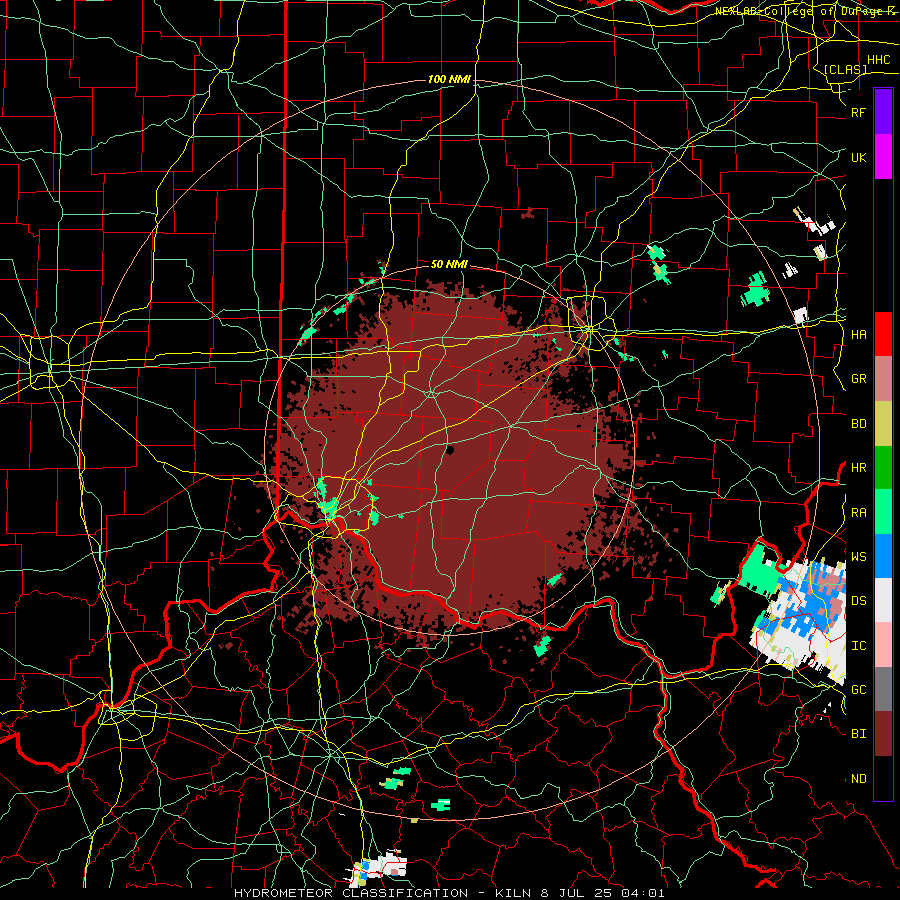
Task: Click the BI brown legend swatch
Action: [883, 734]
